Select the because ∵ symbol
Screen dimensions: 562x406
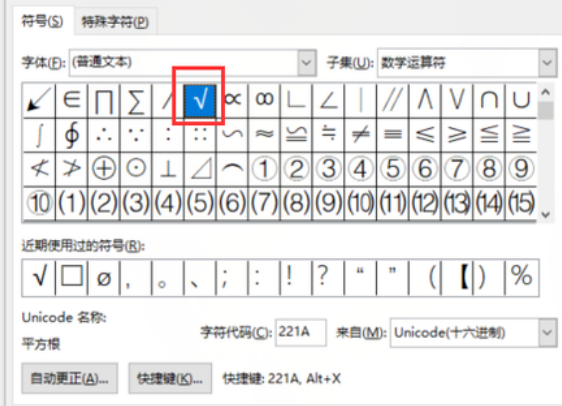(136, 135)
